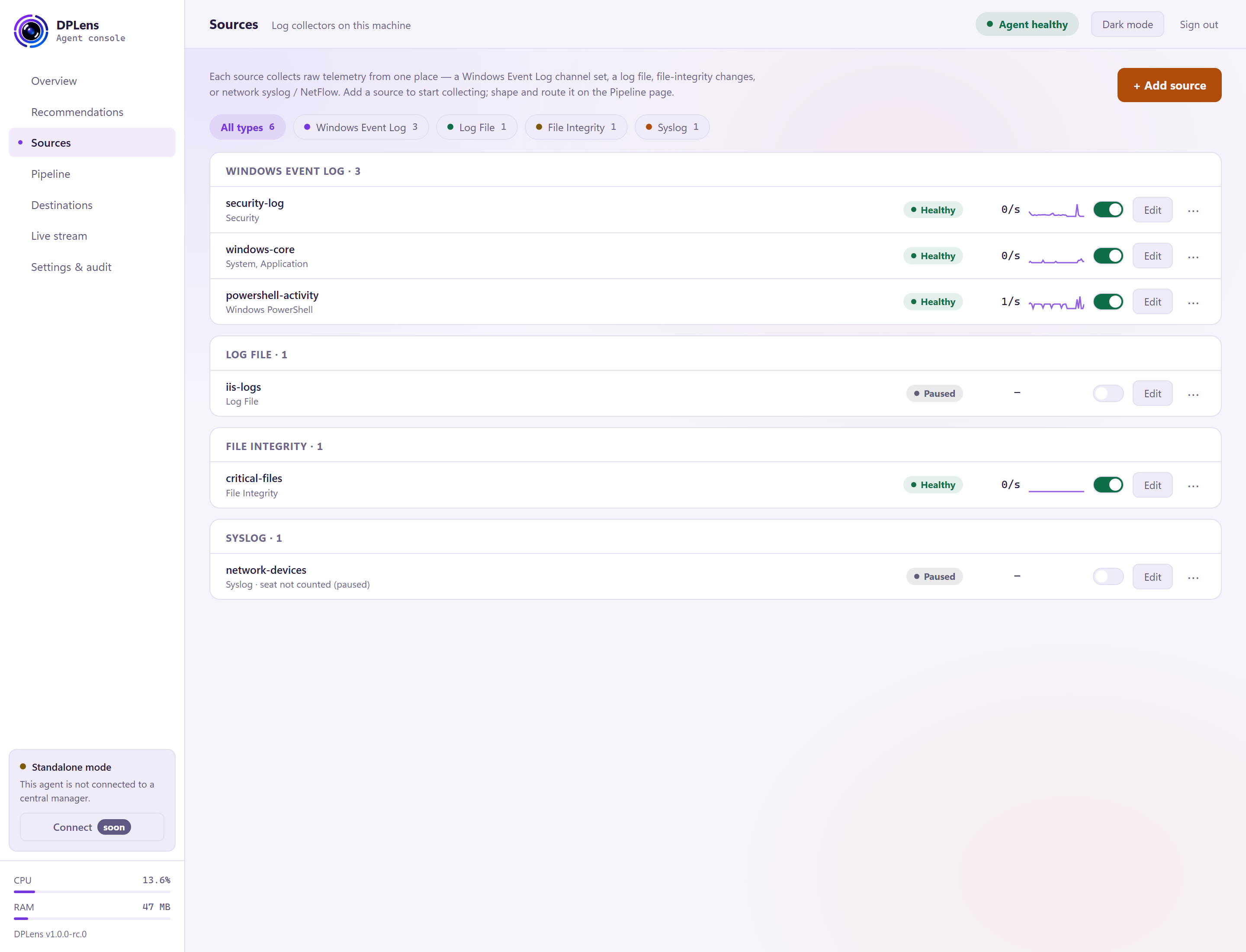
Task: Edit the iis-logs source
Action: [x=1153, y=393]
